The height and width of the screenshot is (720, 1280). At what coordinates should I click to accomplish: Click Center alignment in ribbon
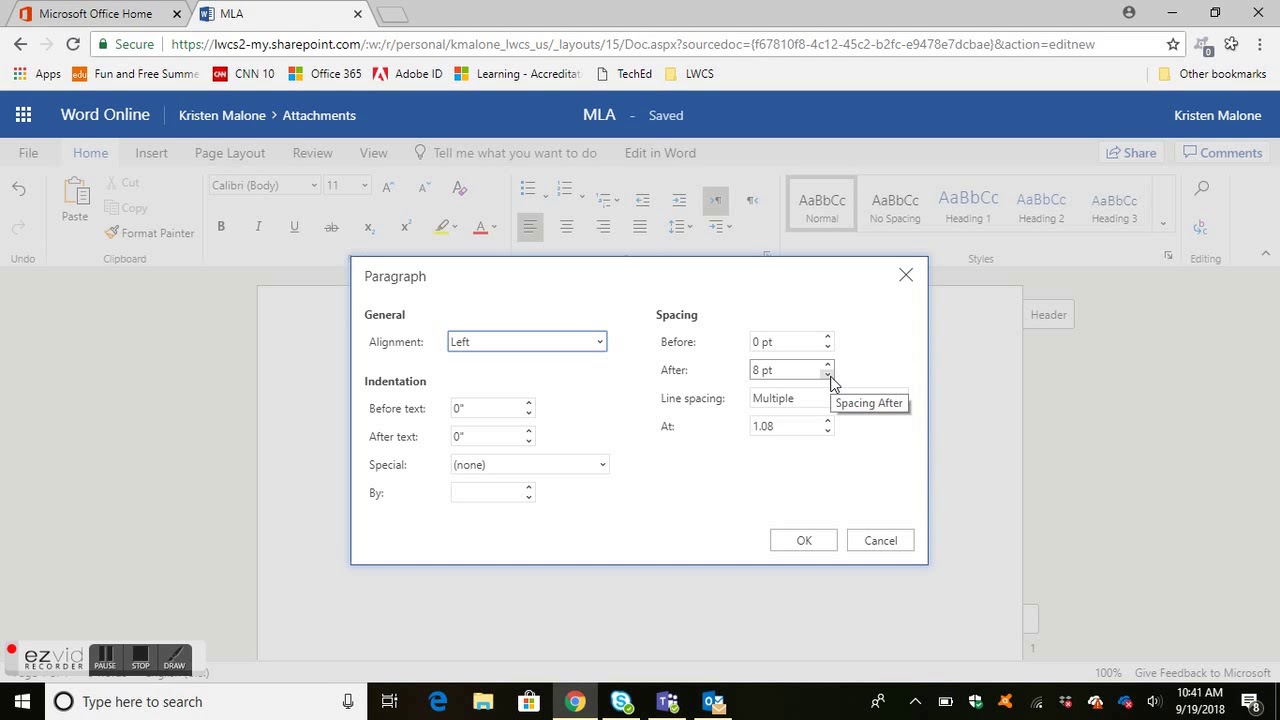tap(566, 227)
